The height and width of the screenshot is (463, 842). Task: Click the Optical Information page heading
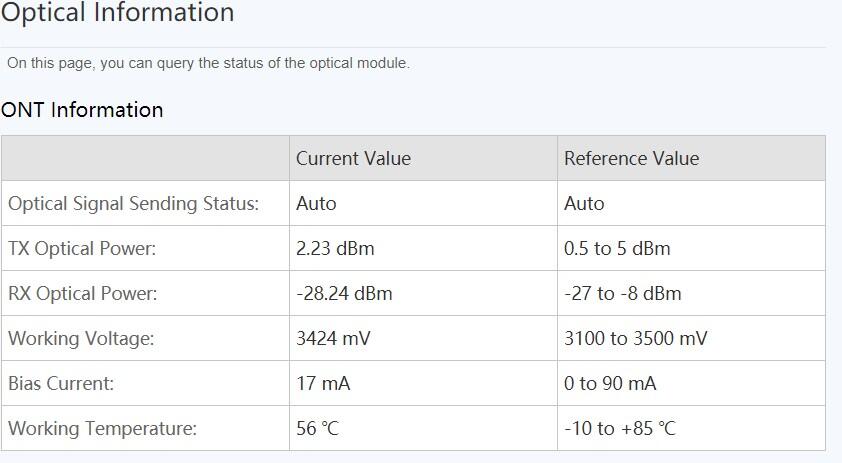pos(117,14)
